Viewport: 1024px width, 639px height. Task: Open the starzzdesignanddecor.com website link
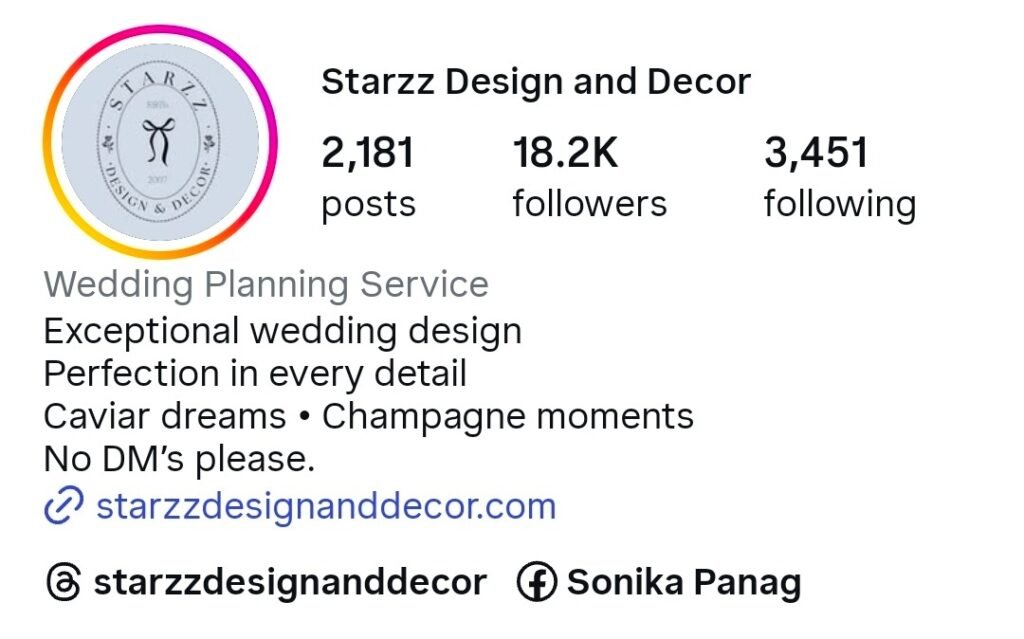(x=326, y=506)
